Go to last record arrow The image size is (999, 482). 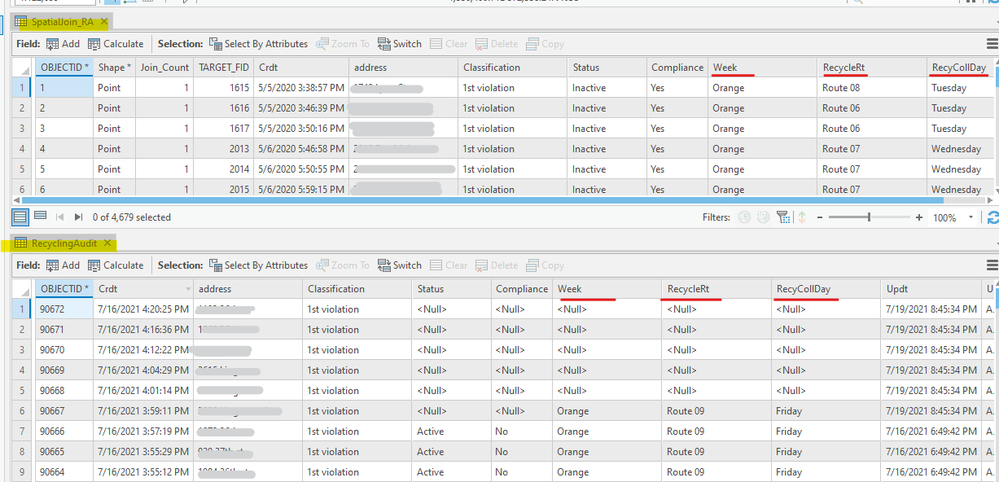78,217
